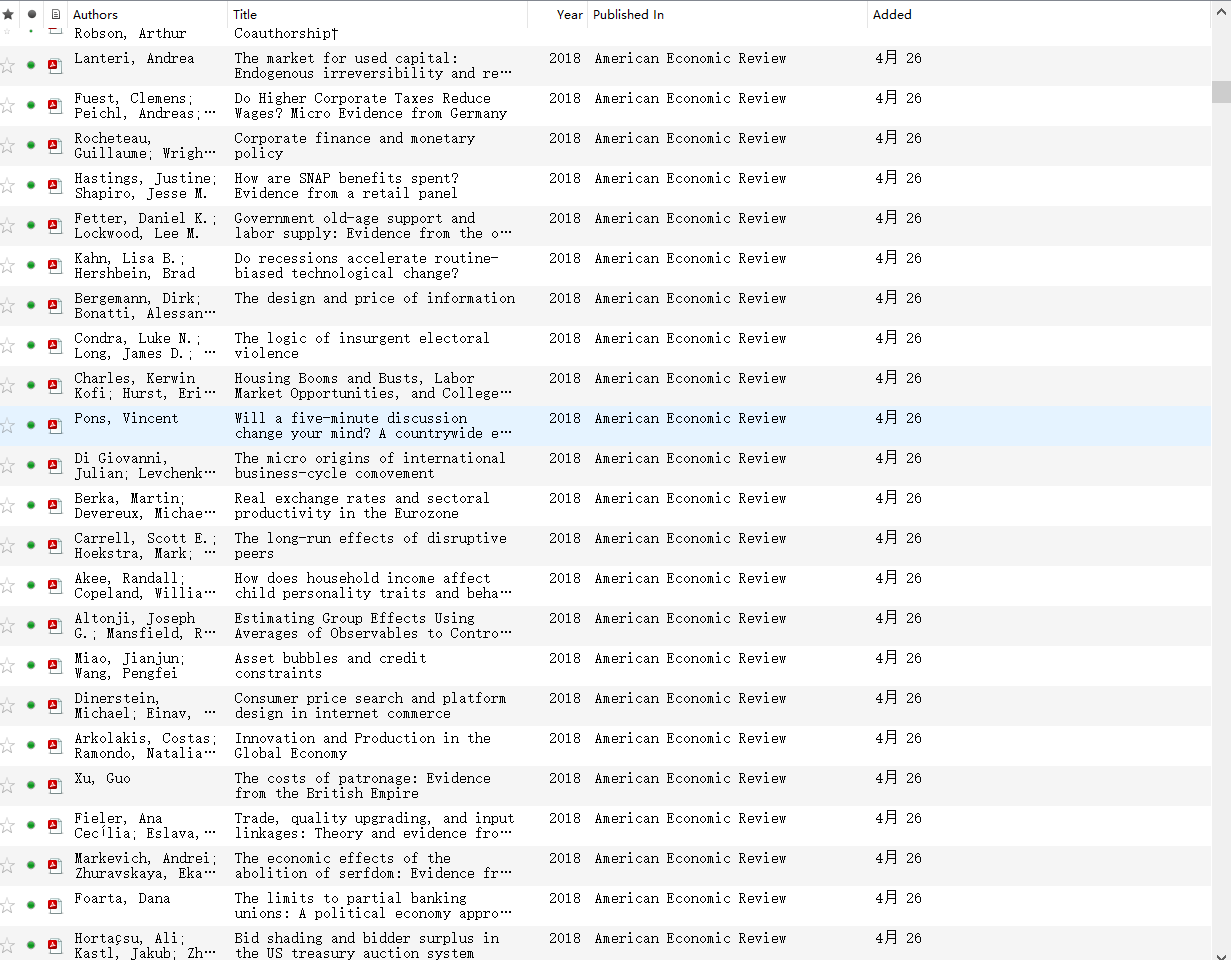Select "How does household income affect" title
This screenshot has height=960, width=1231.
click(x=374, y=586)
